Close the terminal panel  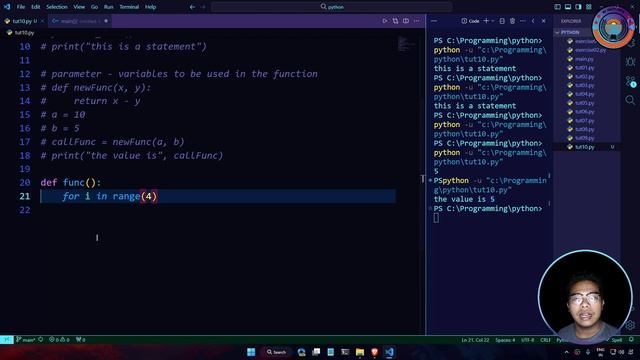pos(544,21)
